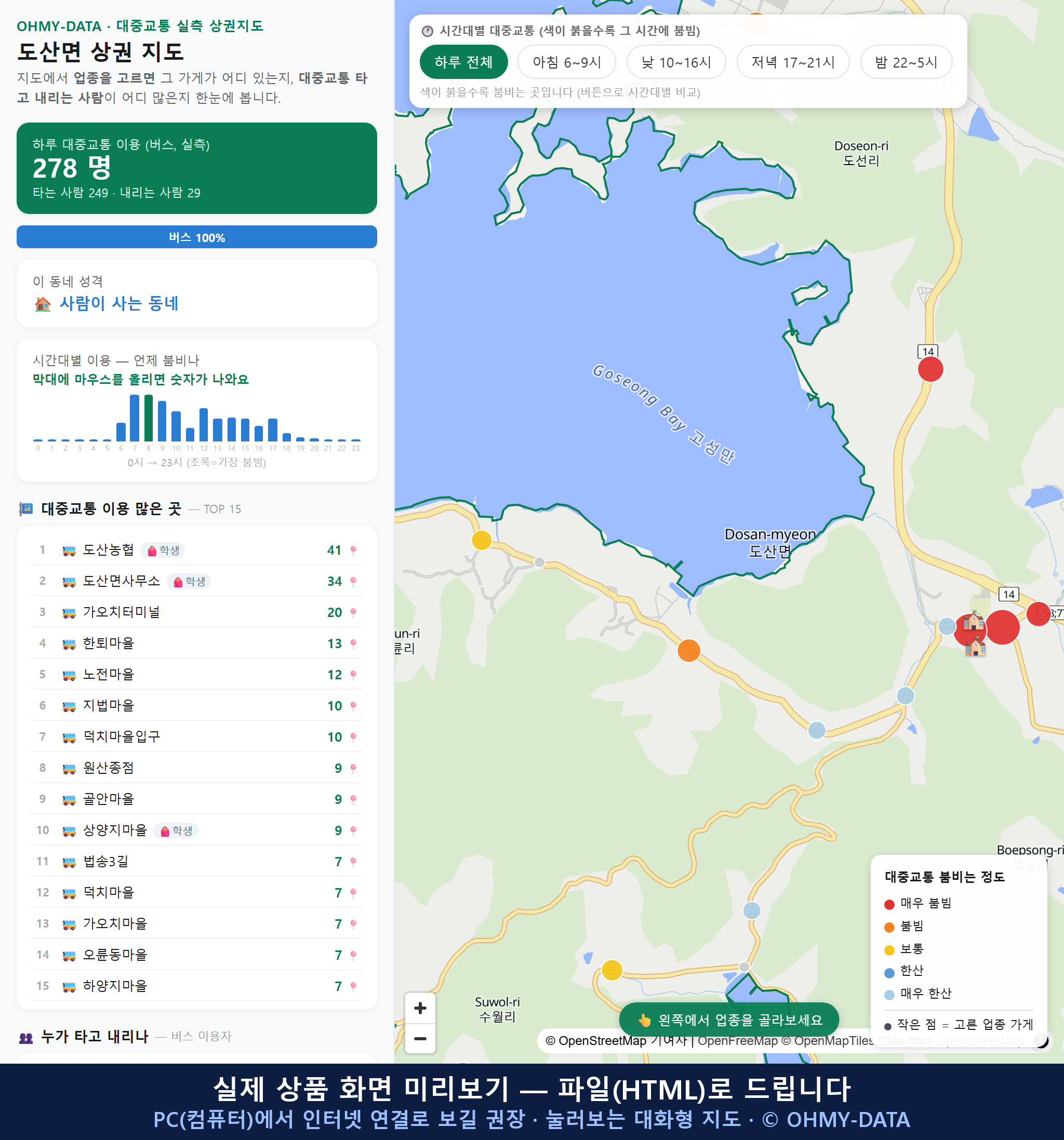Click the map pin icon for 하양지마을
This screenshot has width=1064, height=1140.
(x=353, y=986)
